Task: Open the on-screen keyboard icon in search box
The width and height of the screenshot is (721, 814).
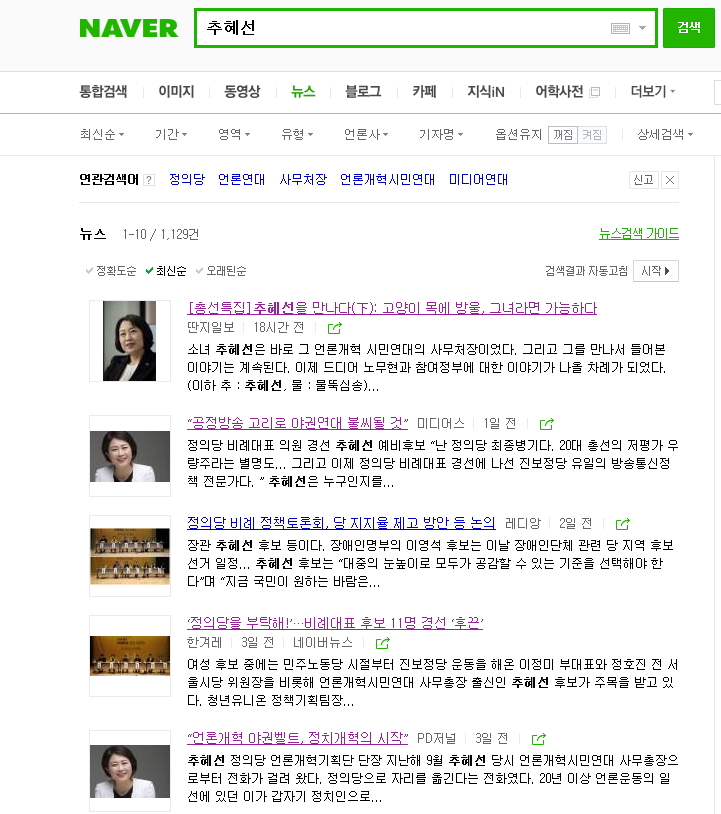Action: (620, 28)
